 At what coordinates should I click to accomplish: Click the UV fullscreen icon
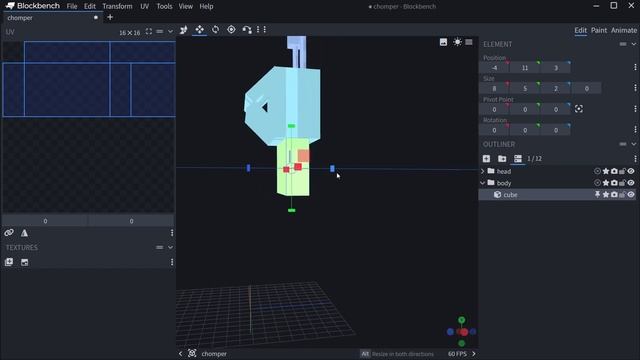tap(149, 32)
